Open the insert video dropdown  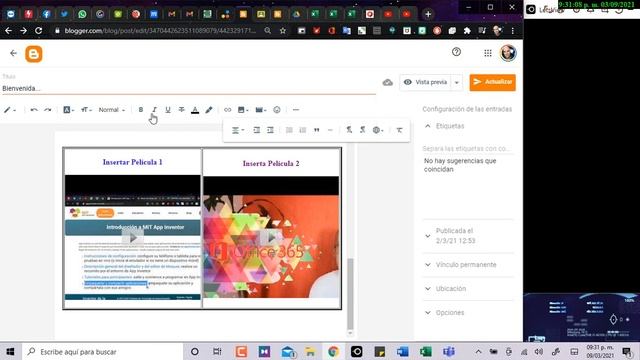pyautogui.click(x=261, y=110)
